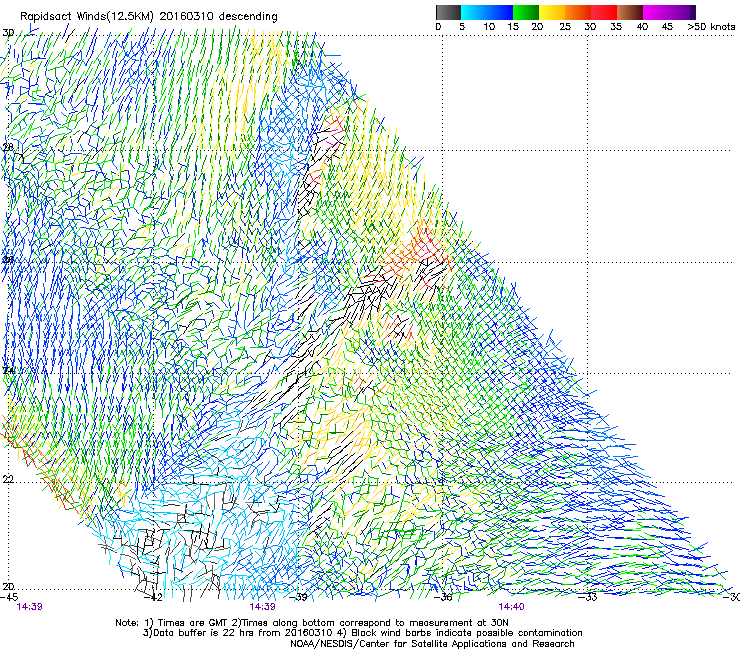Image resolution: width=740 pixels, height=650 pixels.
Task: Click the latitude 28 axis label
Action: point(8,147)
